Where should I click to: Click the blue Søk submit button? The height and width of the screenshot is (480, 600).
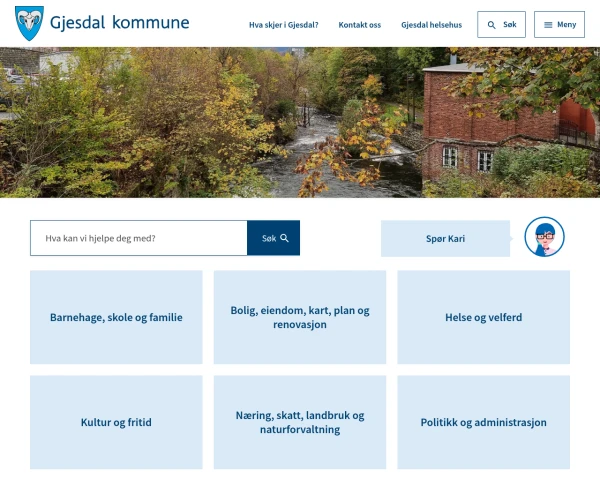click(273, 238)
